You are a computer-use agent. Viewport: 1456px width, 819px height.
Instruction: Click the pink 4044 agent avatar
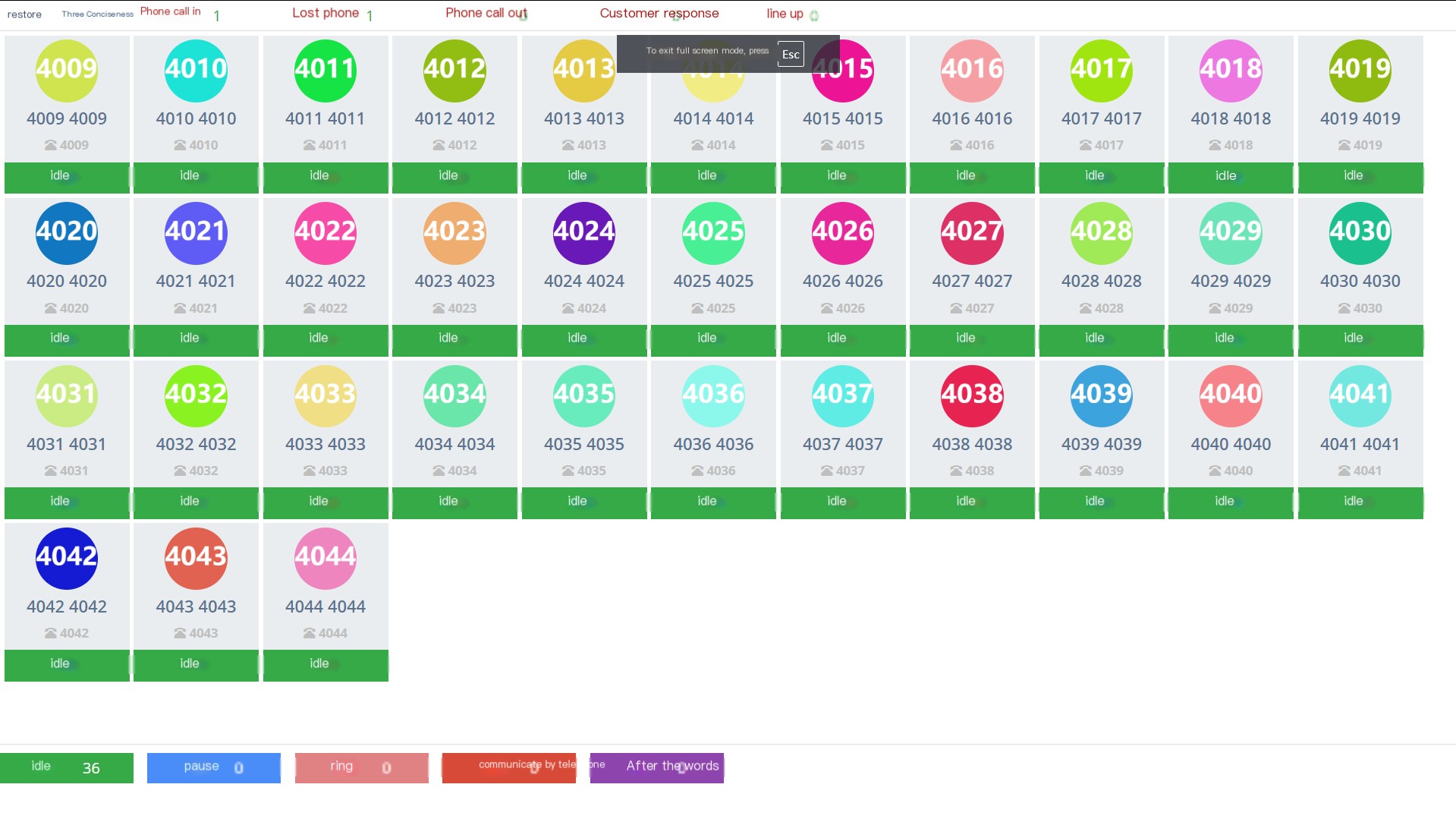325,558
